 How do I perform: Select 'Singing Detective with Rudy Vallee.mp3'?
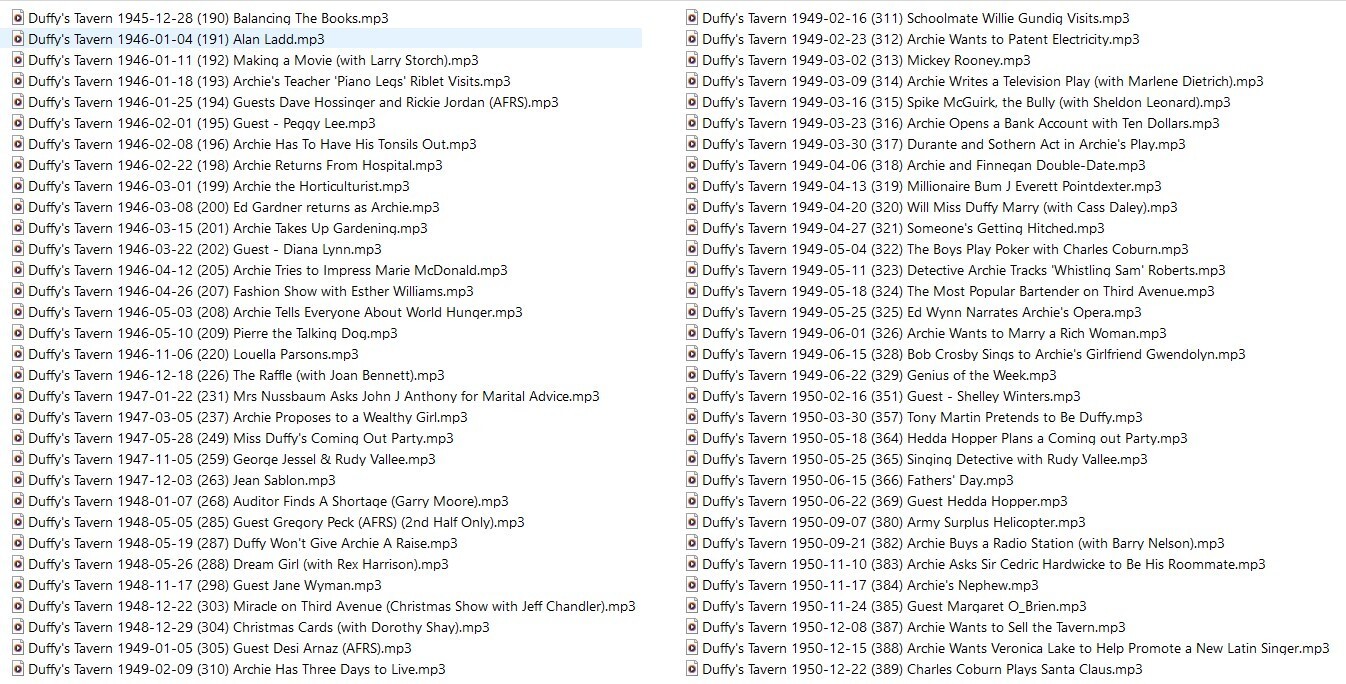tap(925, 459)
